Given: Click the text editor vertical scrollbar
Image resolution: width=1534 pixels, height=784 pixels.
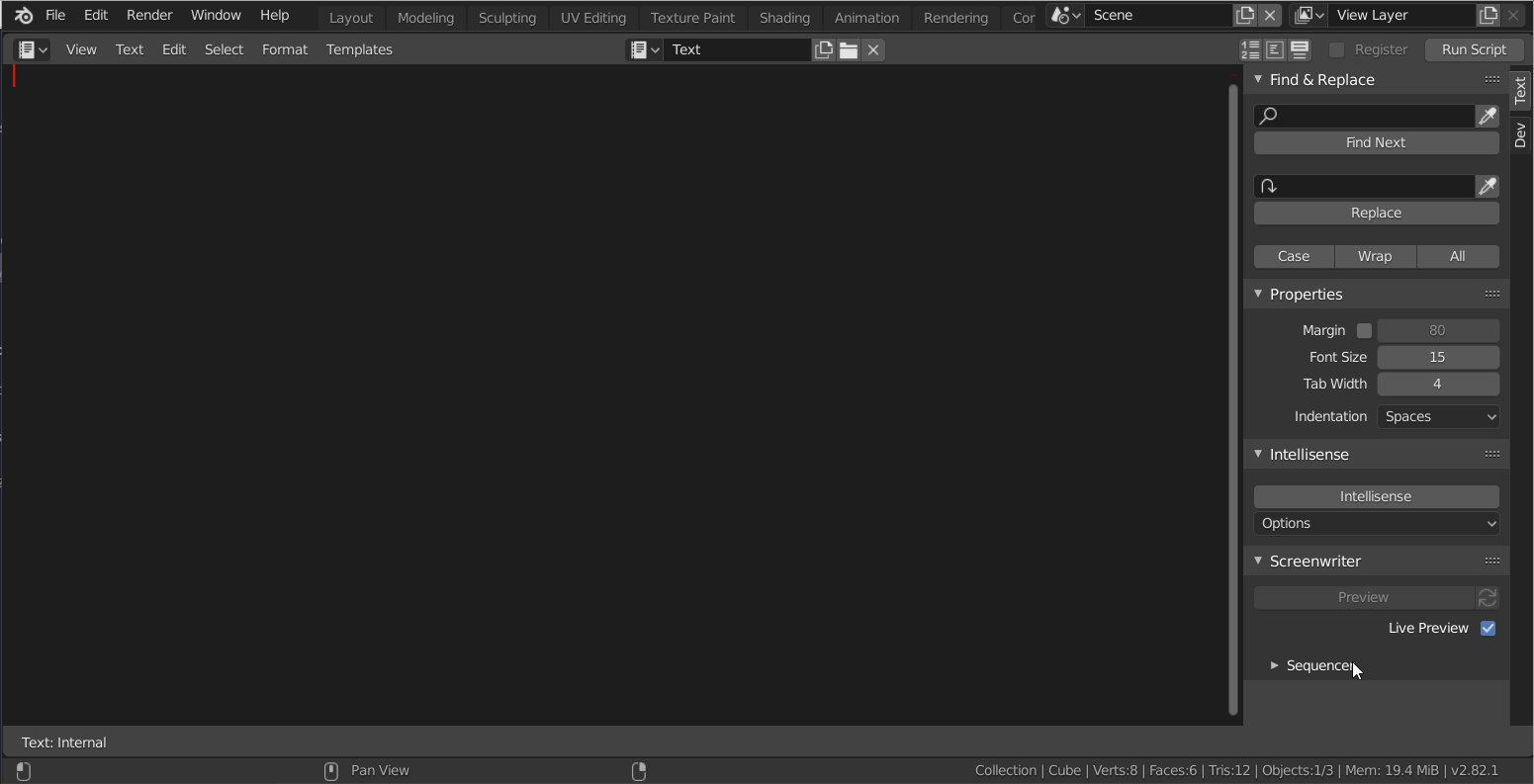Looking at the screenshot, I should click(x=1233, y=399).
